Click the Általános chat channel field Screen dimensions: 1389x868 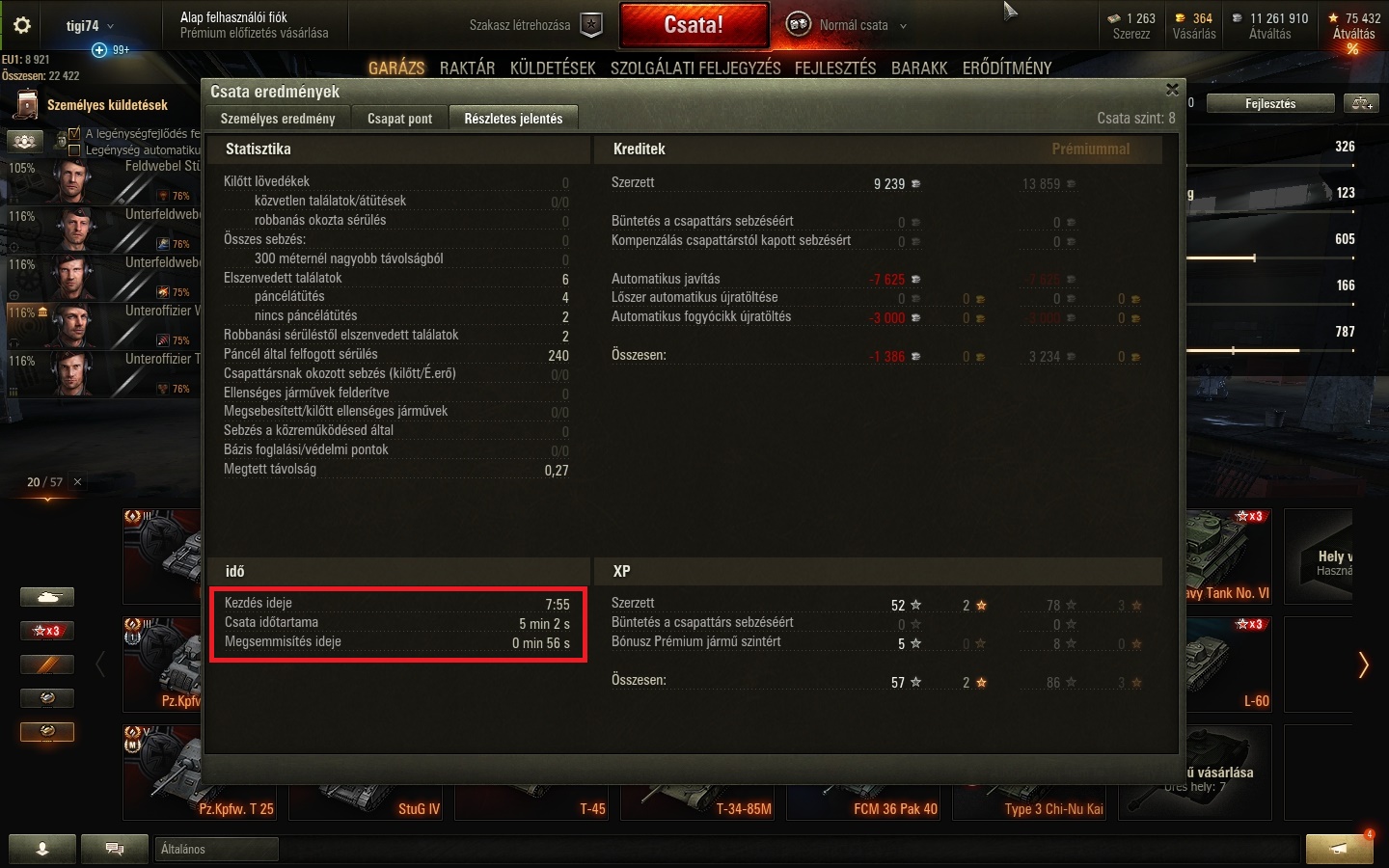(x=217, y=849)
